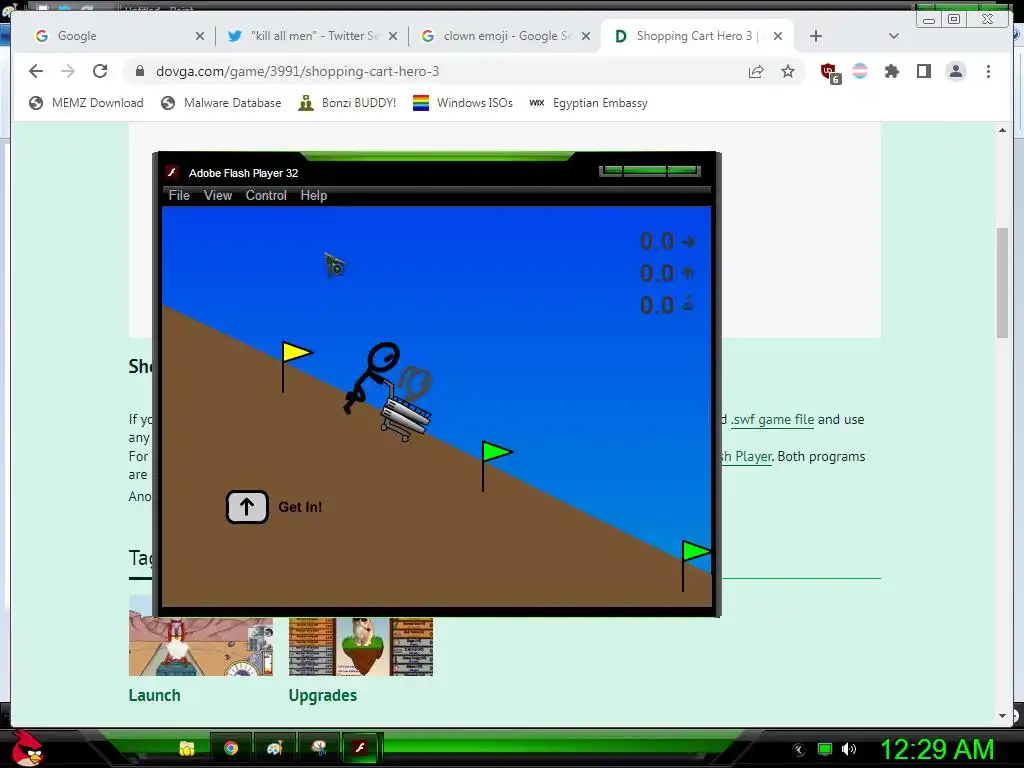The width and height of the screenshot is (1024, 768).
Task: Click the green network monitor tray icon
Action: click(x=825, y=749)
